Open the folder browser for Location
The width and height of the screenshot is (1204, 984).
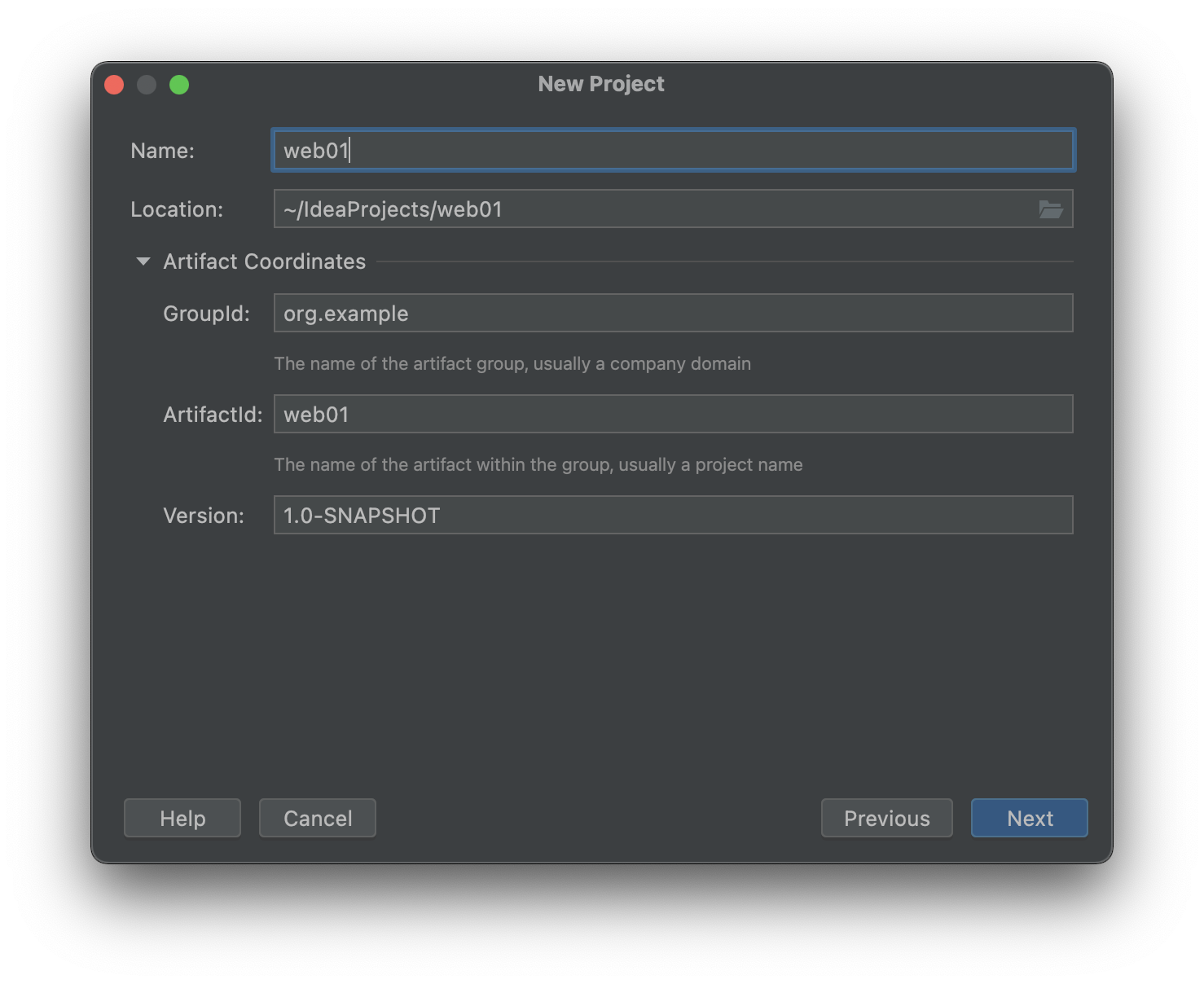(x=1050, y=209)
